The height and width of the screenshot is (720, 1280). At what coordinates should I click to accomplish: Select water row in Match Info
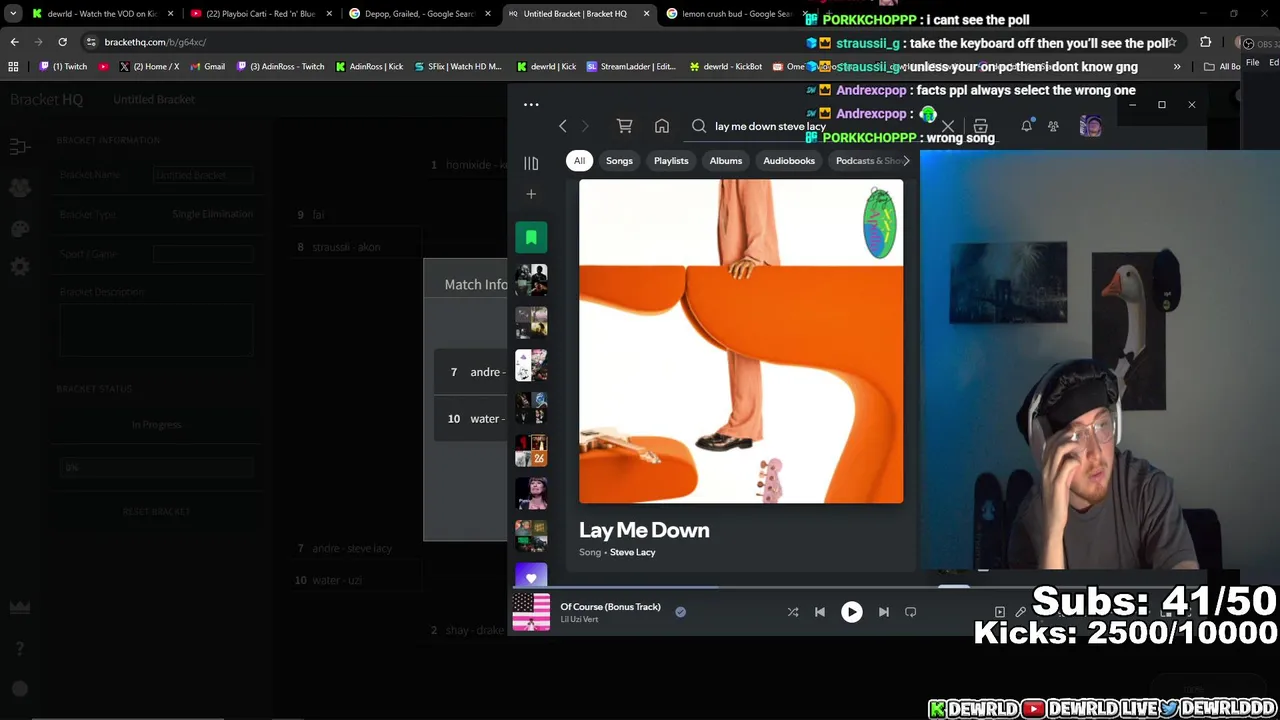[471, 419]
